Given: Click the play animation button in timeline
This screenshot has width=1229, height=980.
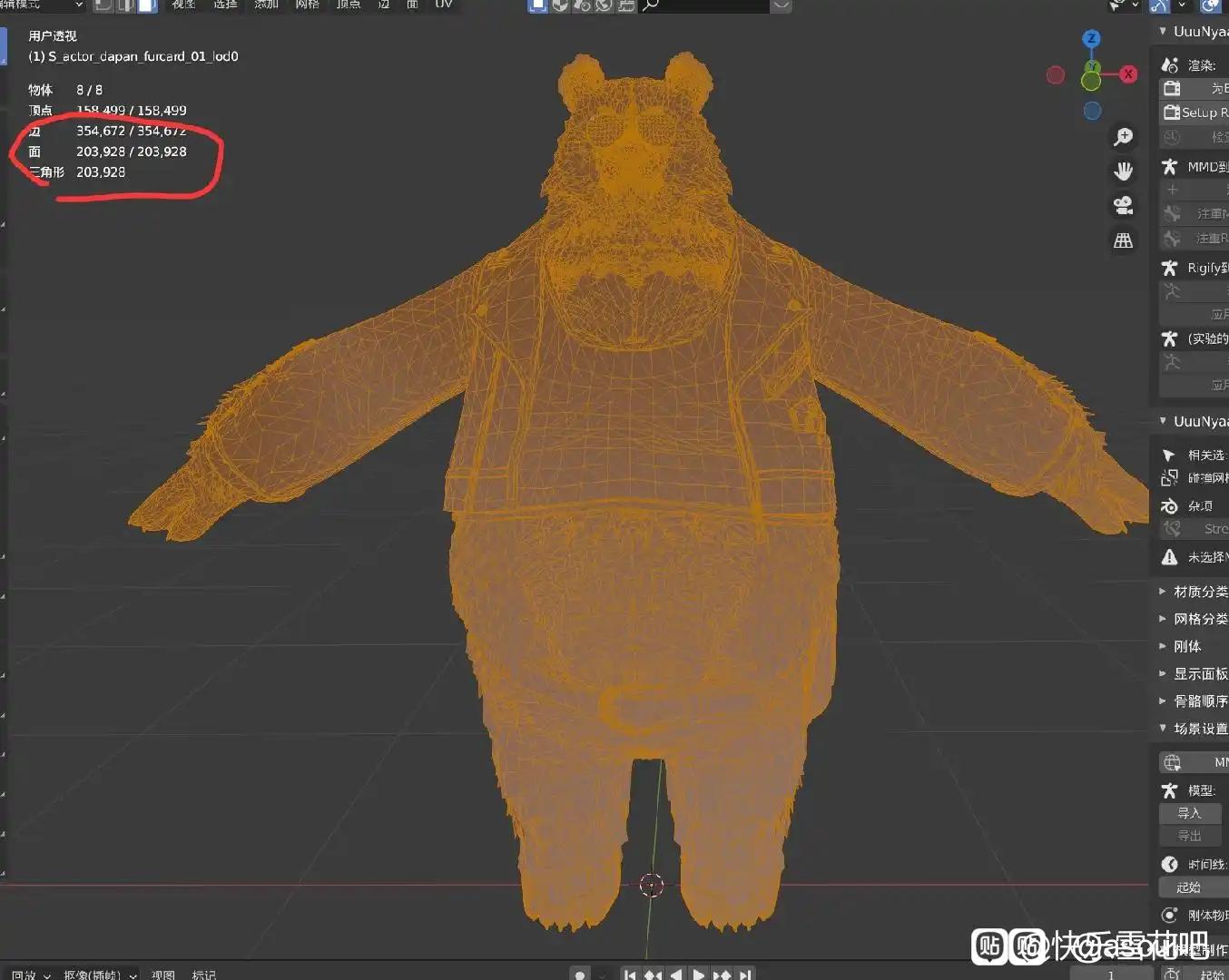Looking at the screenshot, I should (698, 975).
